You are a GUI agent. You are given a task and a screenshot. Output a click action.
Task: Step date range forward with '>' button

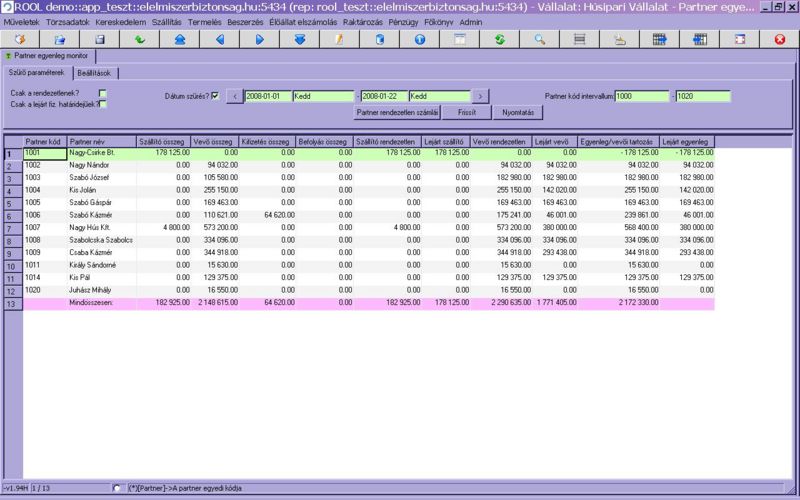(x=481, y=97)
